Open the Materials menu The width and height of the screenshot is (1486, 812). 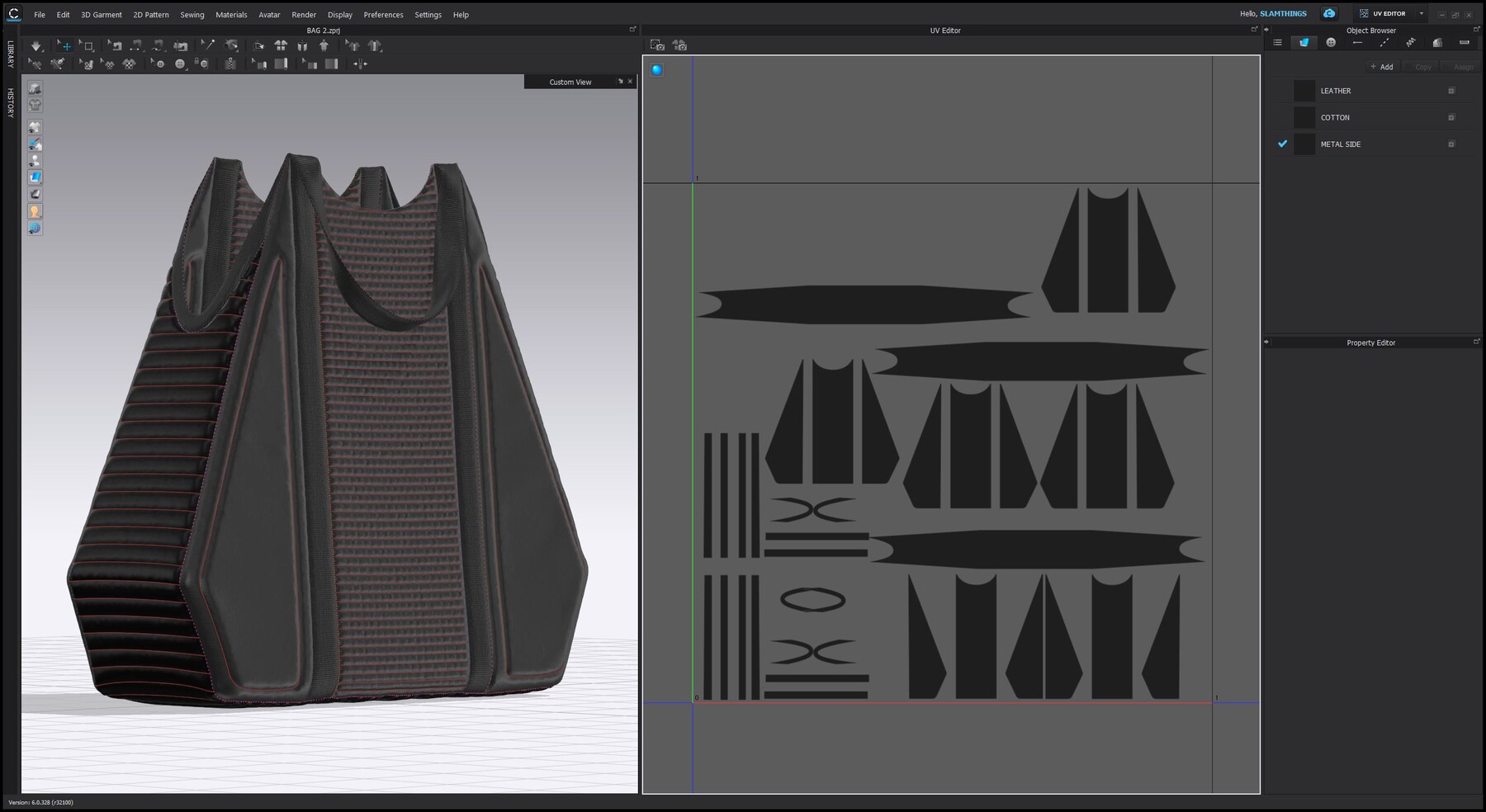point(231,15)
